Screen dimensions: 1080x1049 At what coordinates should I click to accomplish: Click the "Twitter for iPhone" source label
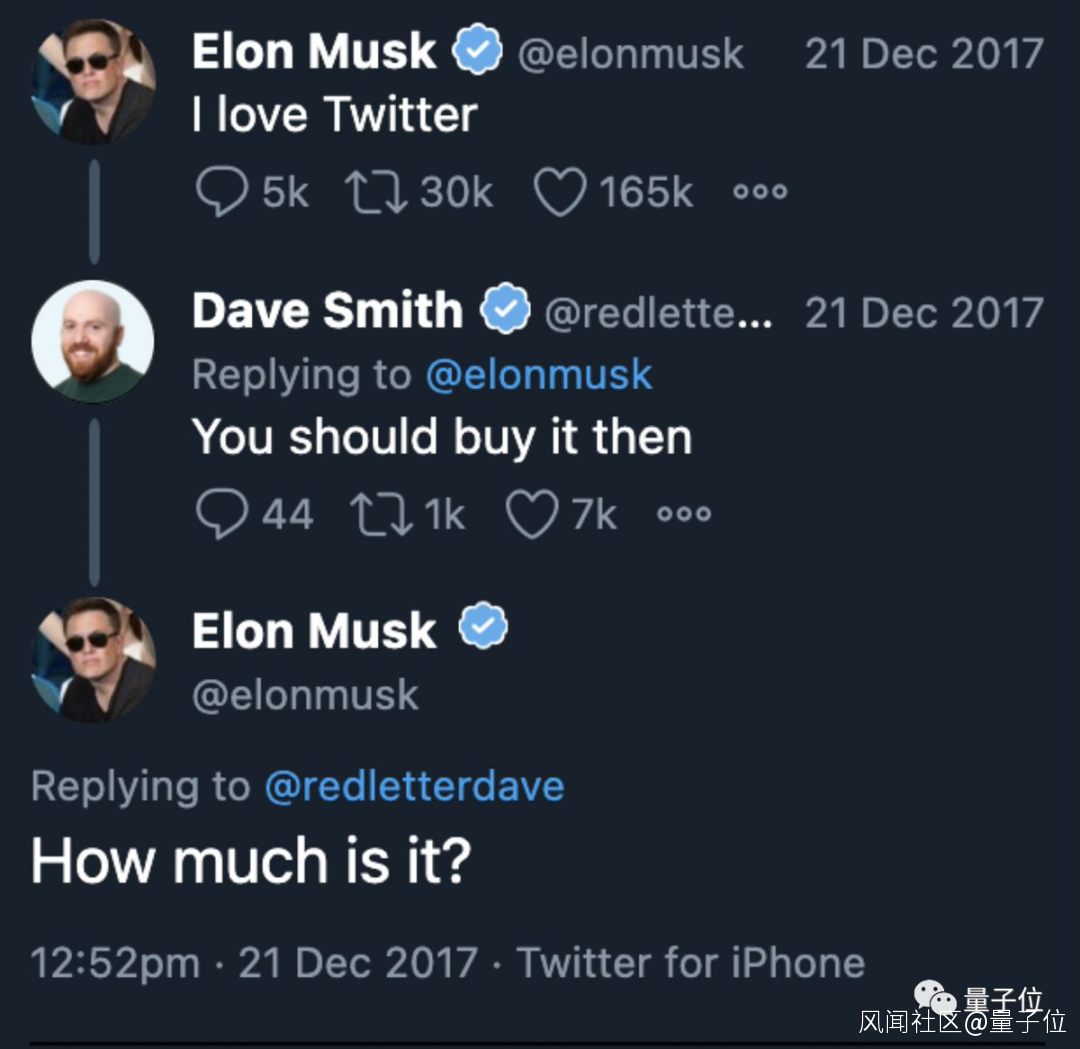[x=690, y=963]
